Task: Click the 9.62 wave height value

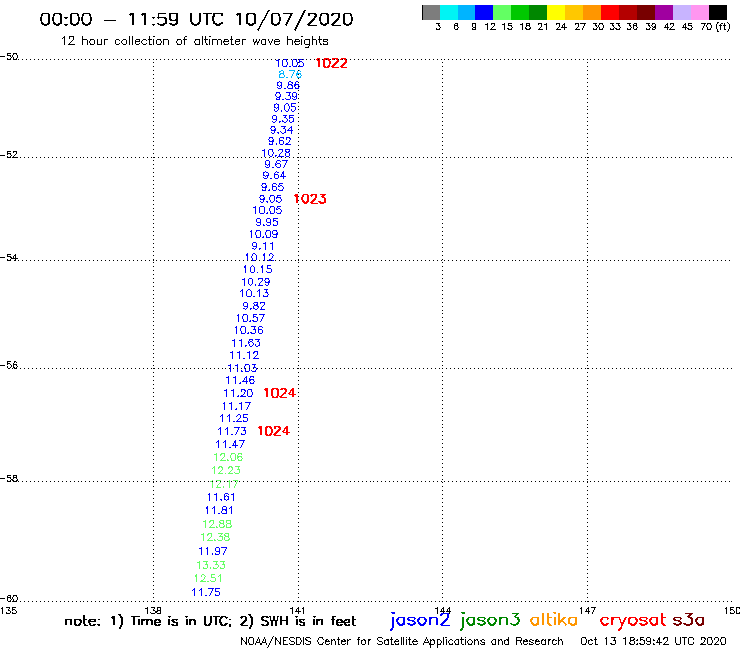Action: click(280, 141)
